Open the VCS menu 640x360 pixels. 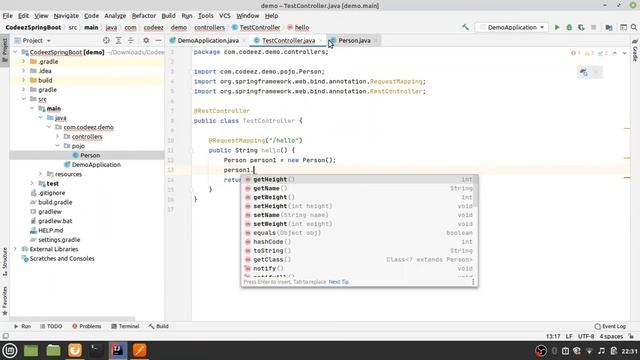pyautogui.click(x=224, y=16)
